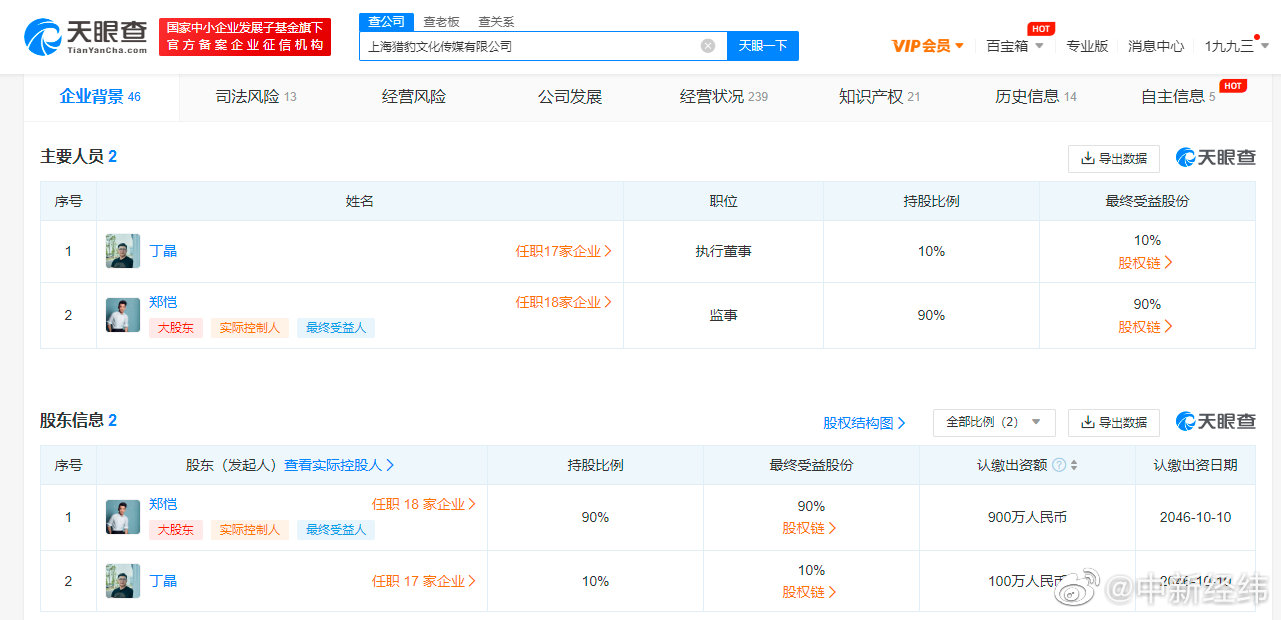
Task: Click the download icon on 主要人员 导出数据 button
Action: coord(1089,158)
